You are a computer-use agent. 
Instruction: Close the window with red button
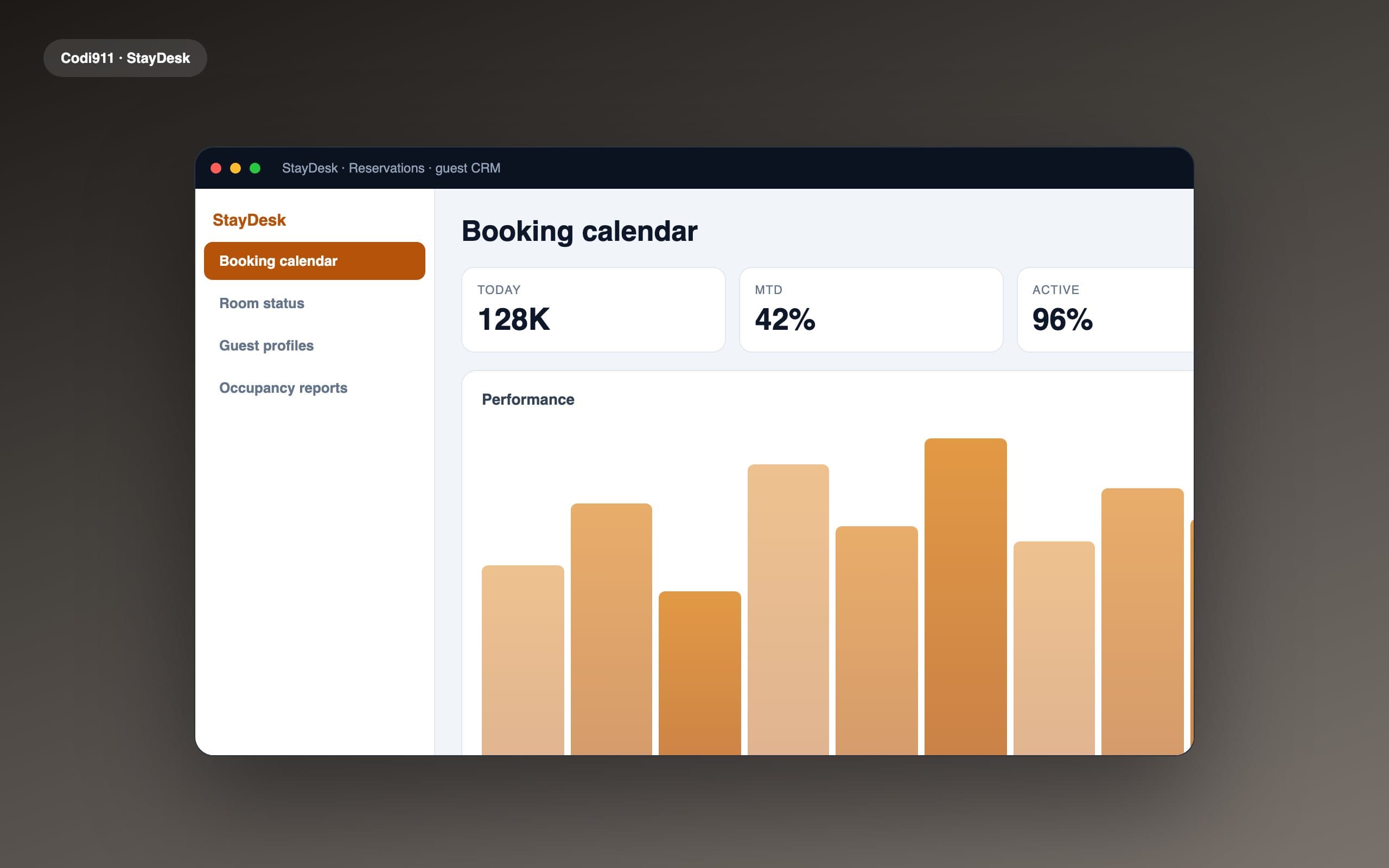[216, 168]
